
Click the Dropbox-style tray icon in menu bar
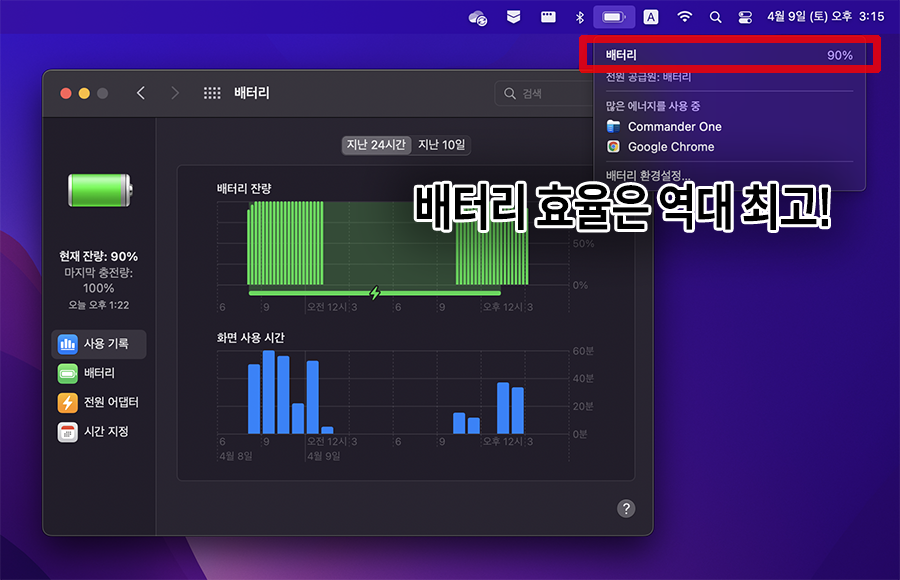tap(513, 17)
